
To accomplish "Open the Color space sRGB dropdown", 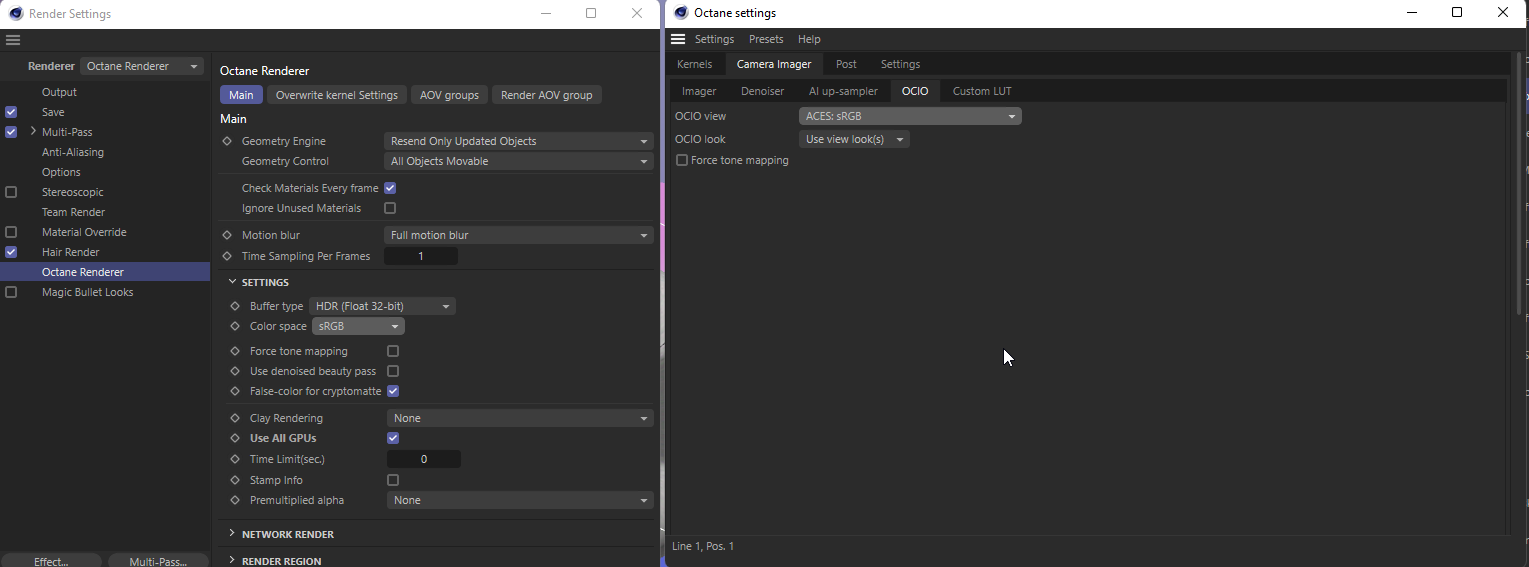I will (x=358, y=326).
